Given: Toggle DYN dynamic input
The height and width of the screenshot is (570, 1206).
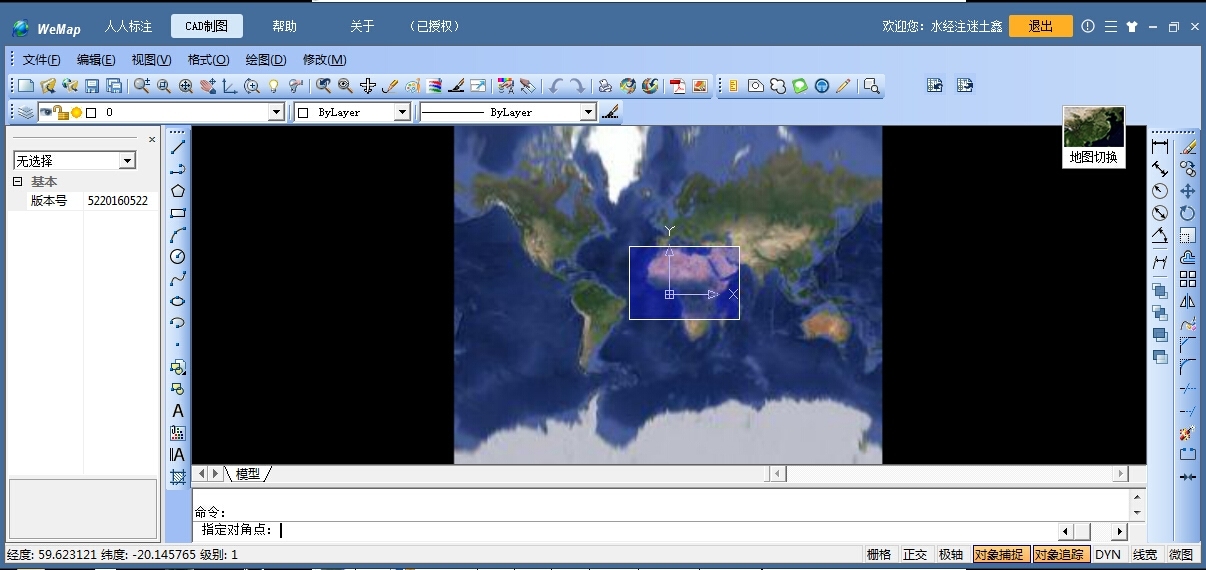Looking at the screenshot, I should point(1108,554).
